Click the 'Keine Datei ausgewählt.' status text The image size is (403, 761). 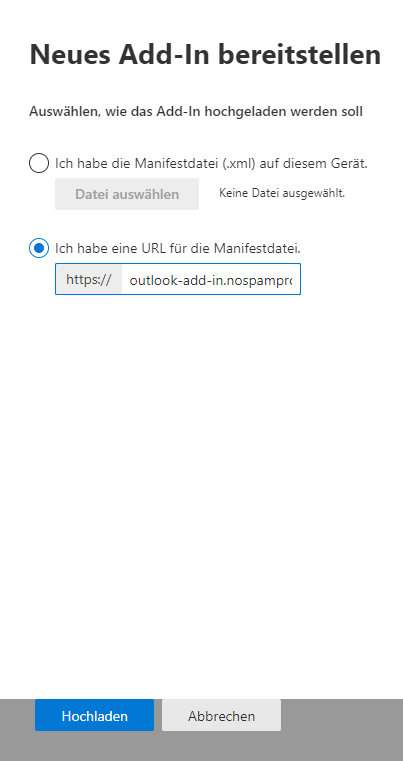(282, 193)
